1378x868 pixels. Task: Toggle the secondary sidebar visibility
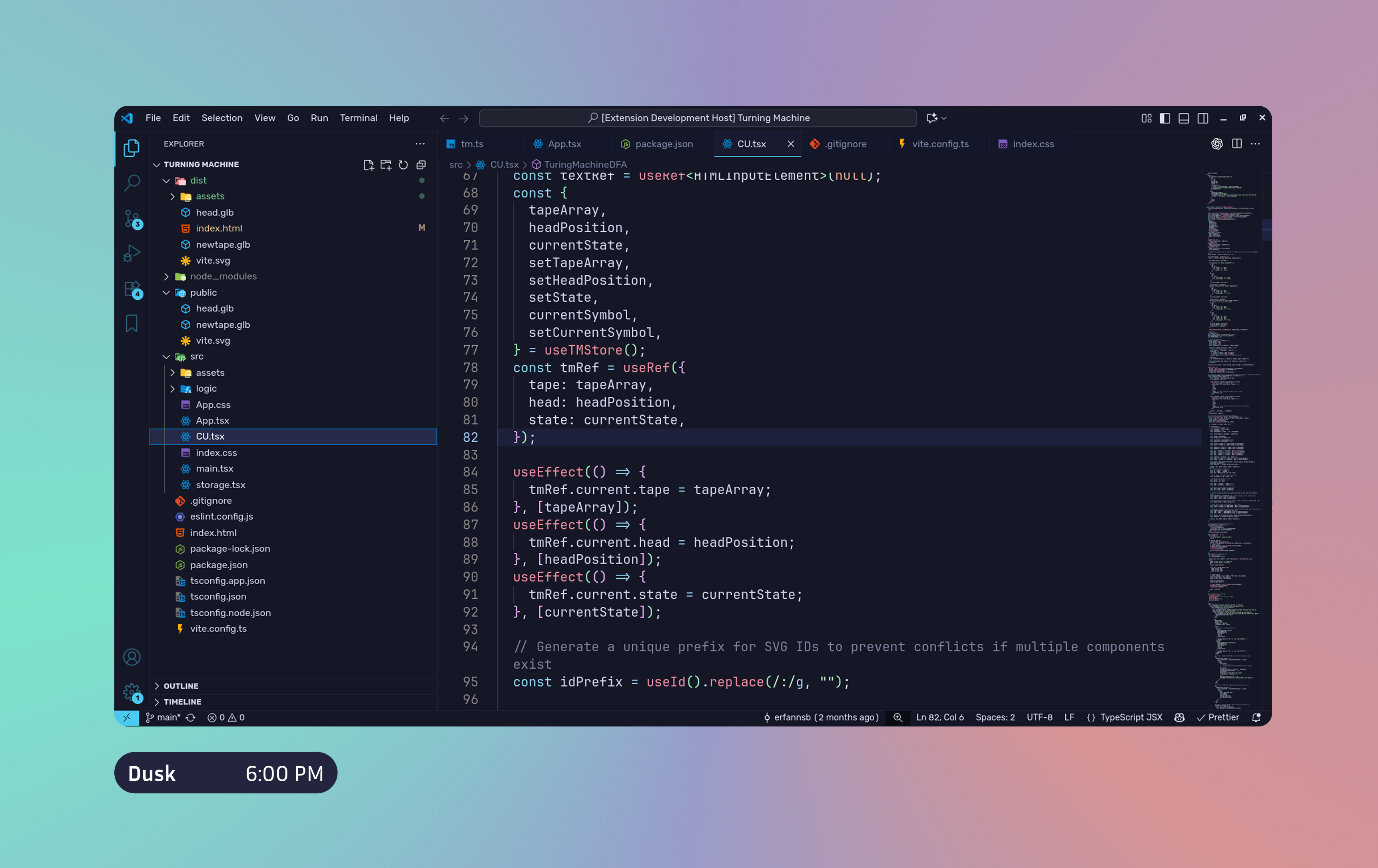(x=1203, y=118)
